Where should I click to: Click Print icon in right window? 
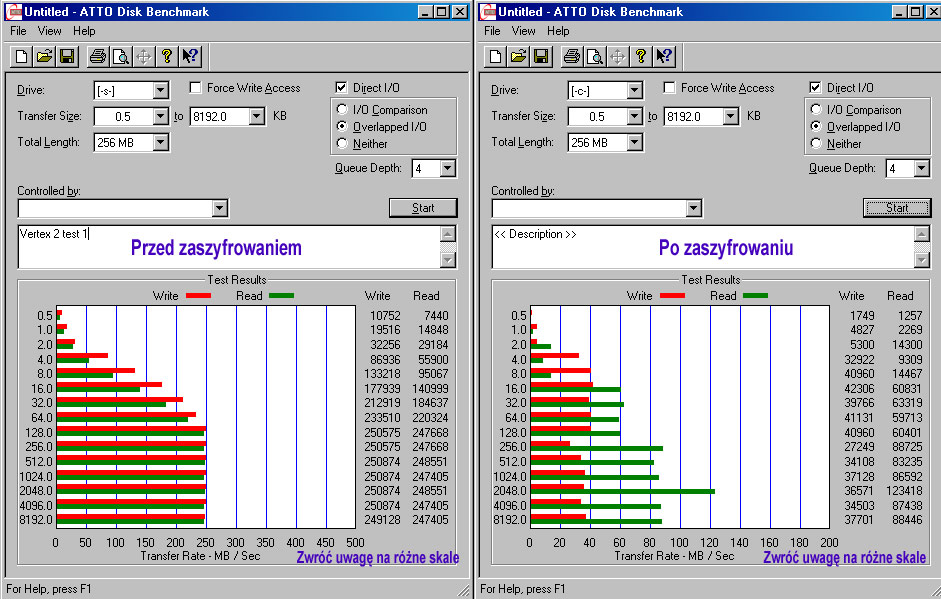(572, 56)
